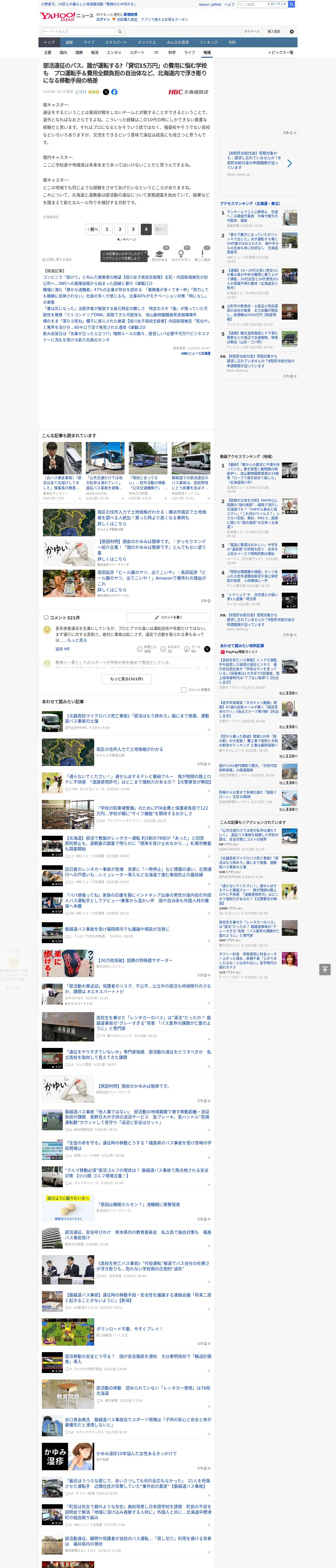Share first comment on X
Image resolution: width=336 pixels, height=1568 pixels.
207,649
